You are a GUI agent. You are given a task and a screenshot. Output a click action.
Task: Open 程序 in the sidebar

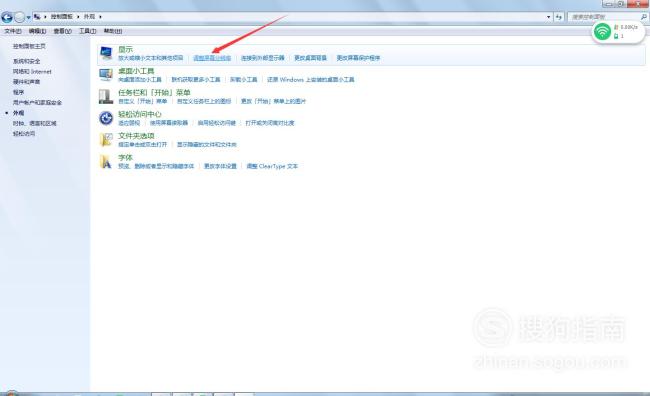pos(18,92)
